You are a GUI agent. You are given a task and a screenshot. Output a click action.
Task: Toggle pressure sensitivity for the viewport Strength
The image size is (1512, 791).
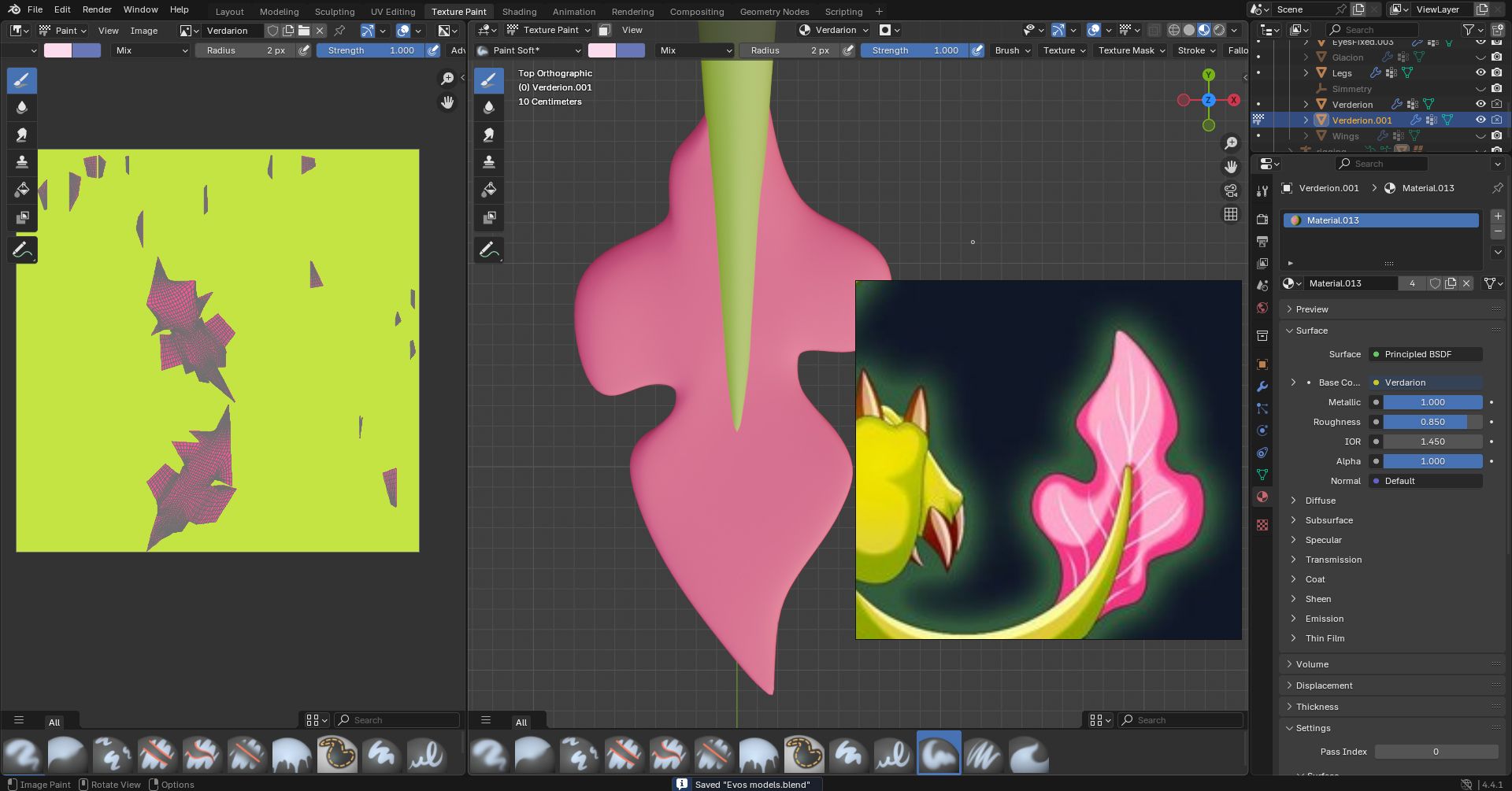click(977, 50)
